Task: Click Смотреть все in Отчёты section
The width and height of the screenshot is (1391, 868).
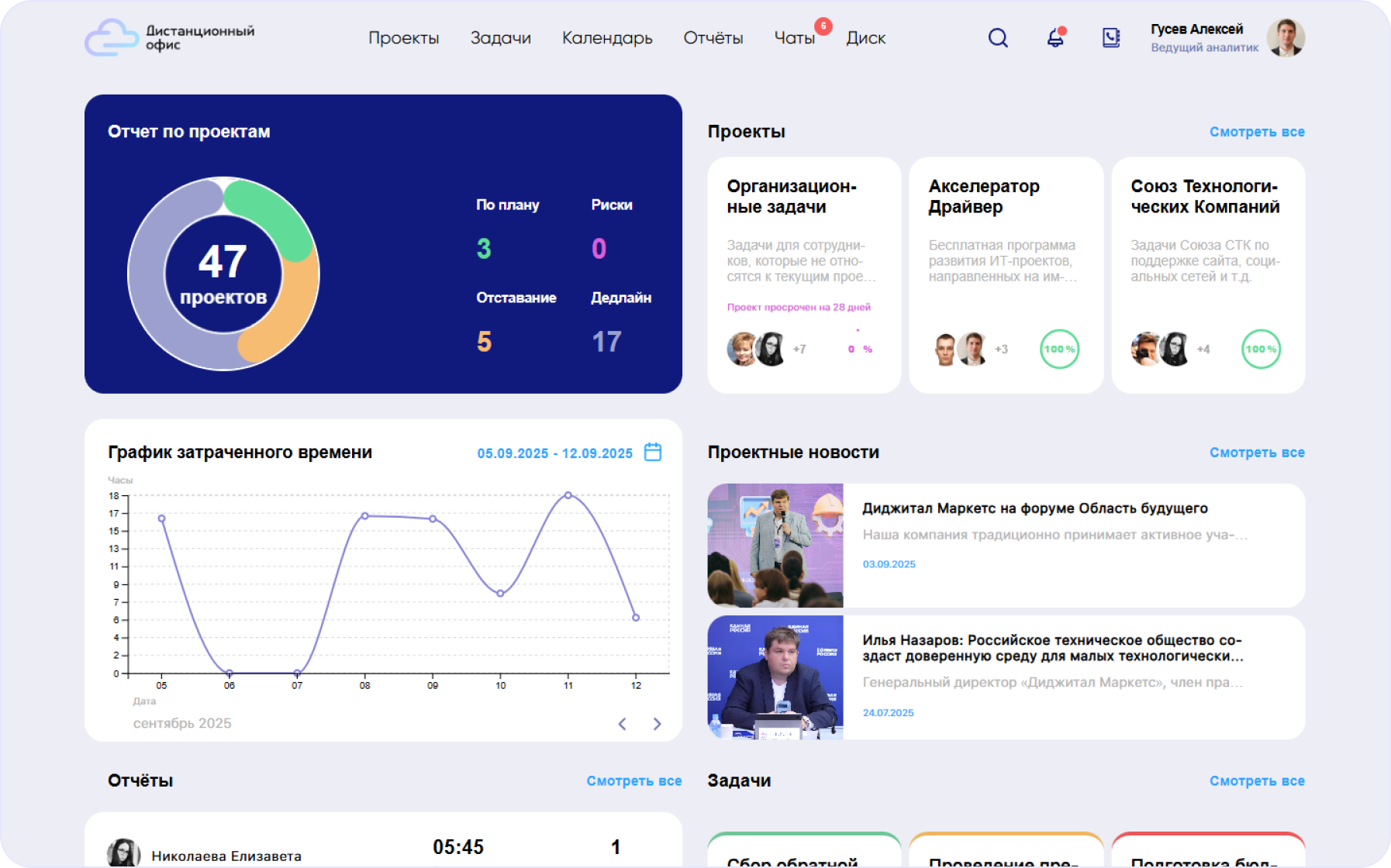Action: 633,781
